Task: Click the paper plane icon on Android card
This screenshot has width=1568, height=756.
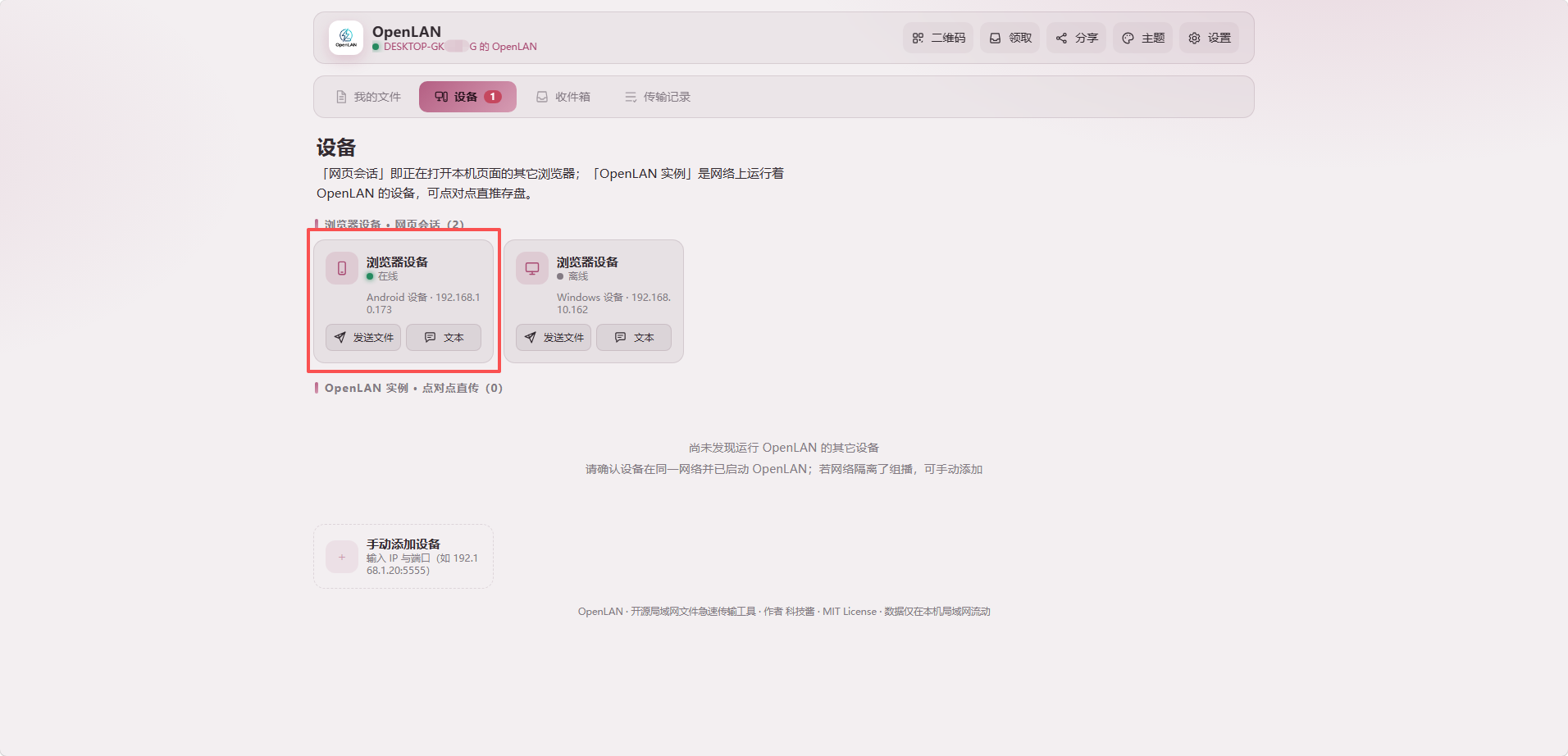Action: click(340, 337)
